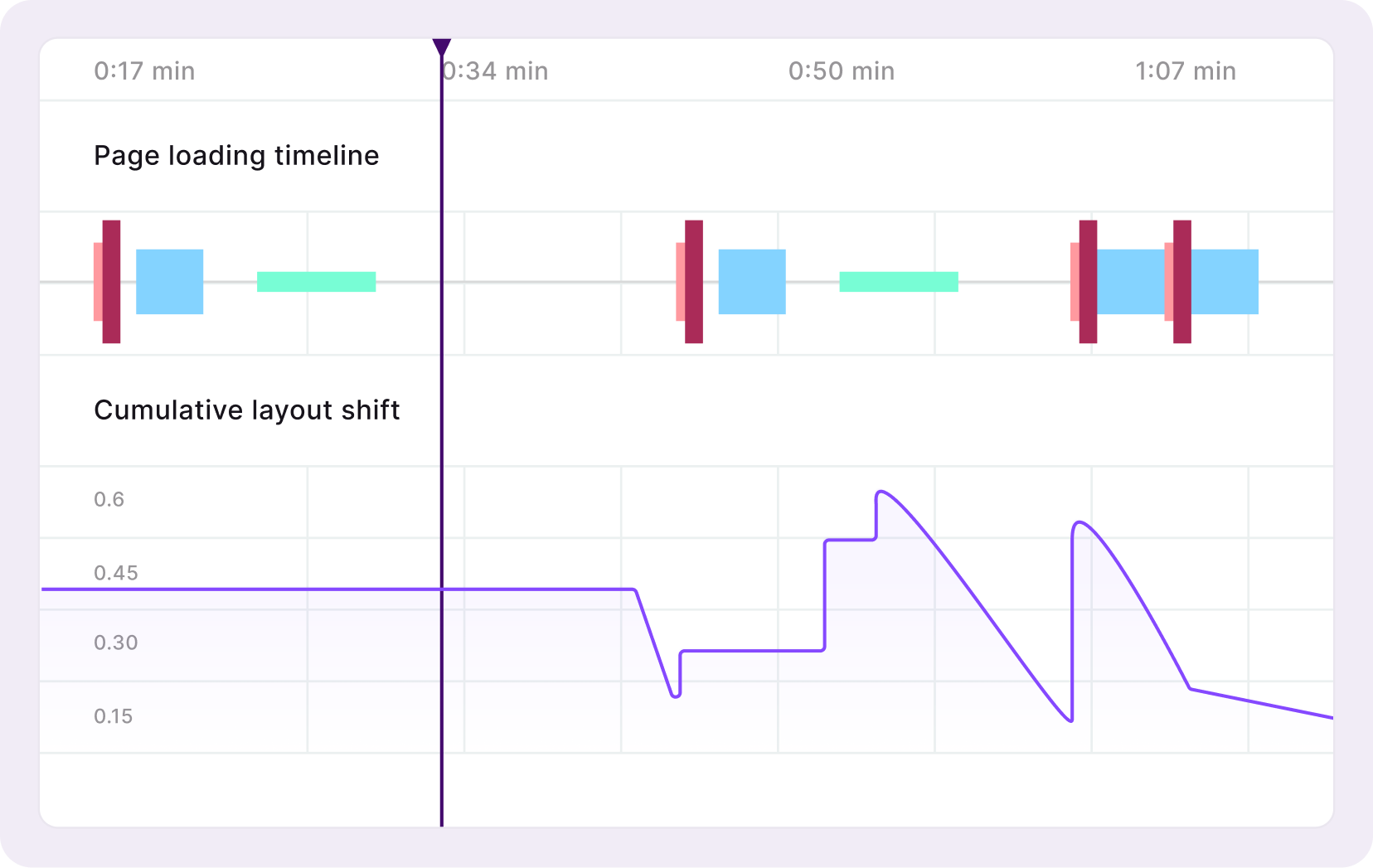Click the leftmost green timeline bar
This screenshot has width=1373, height=868.
coord(317,282)
